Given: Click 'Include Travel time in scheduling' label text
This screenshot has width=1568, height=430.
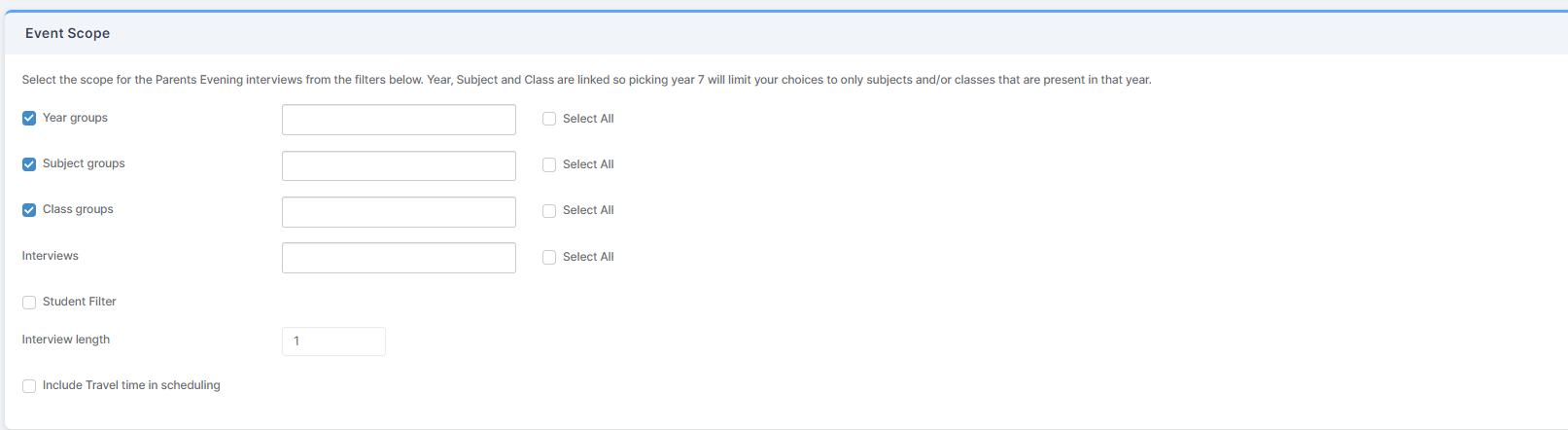Looking at the screenshot, I should click(x=131, y=385).
